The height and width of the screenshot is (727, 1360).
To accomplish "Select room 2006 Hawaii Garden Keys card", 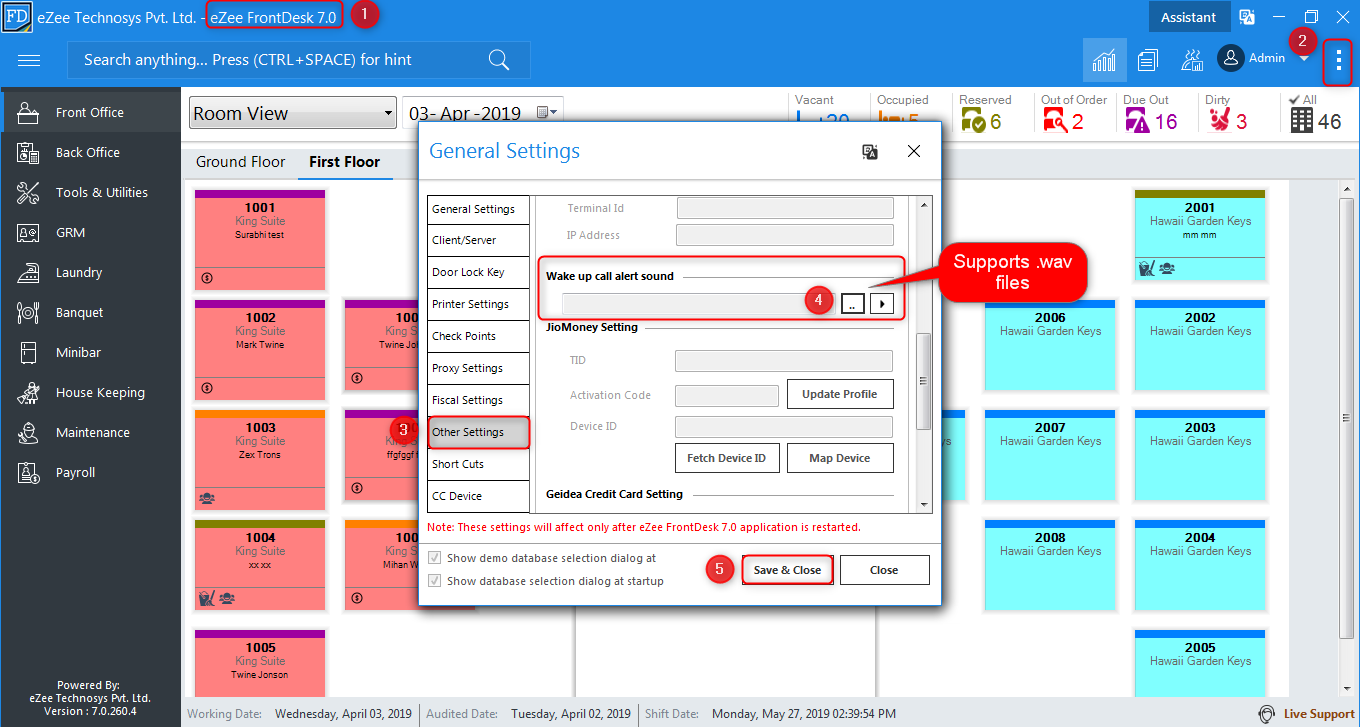I will (x=1050, y=344).
